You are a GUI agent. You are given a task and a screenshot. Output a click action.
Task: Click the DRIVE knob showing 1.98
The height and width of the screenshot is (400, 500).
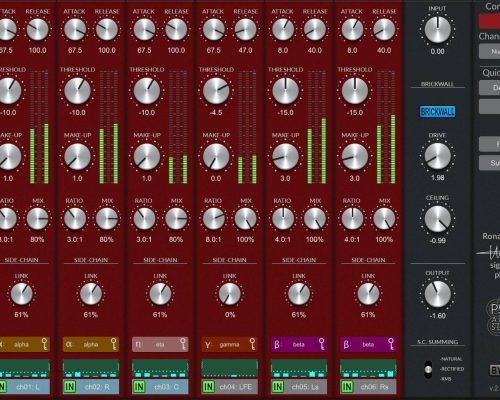pyautogui.click(x=437, y=156)
